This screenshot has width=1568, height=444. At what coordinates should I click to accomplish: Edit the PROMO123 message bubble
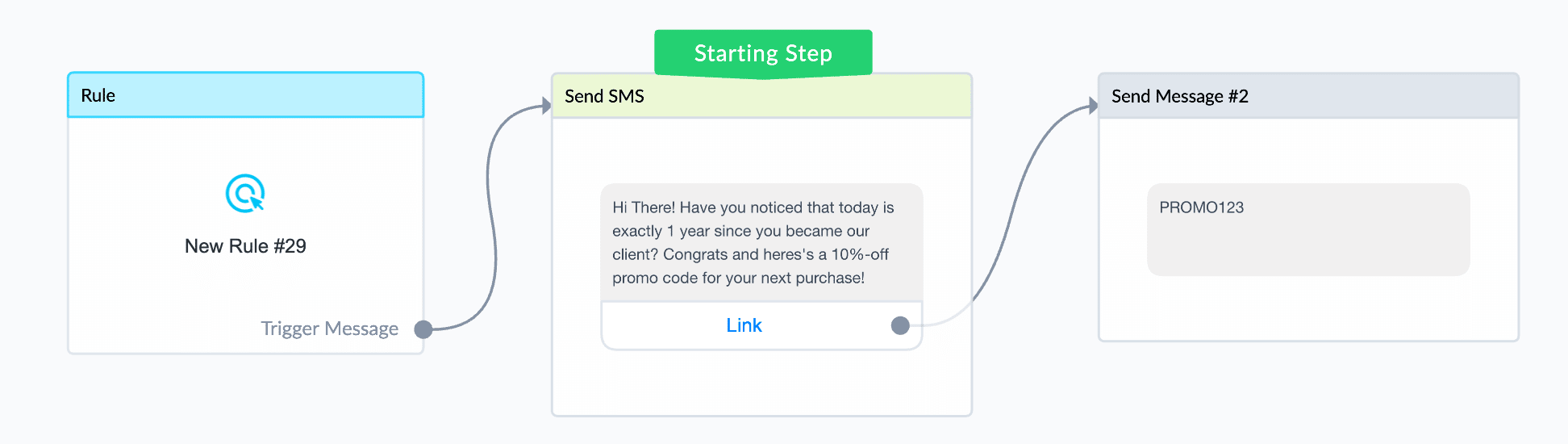click(x=1308, y=230)
